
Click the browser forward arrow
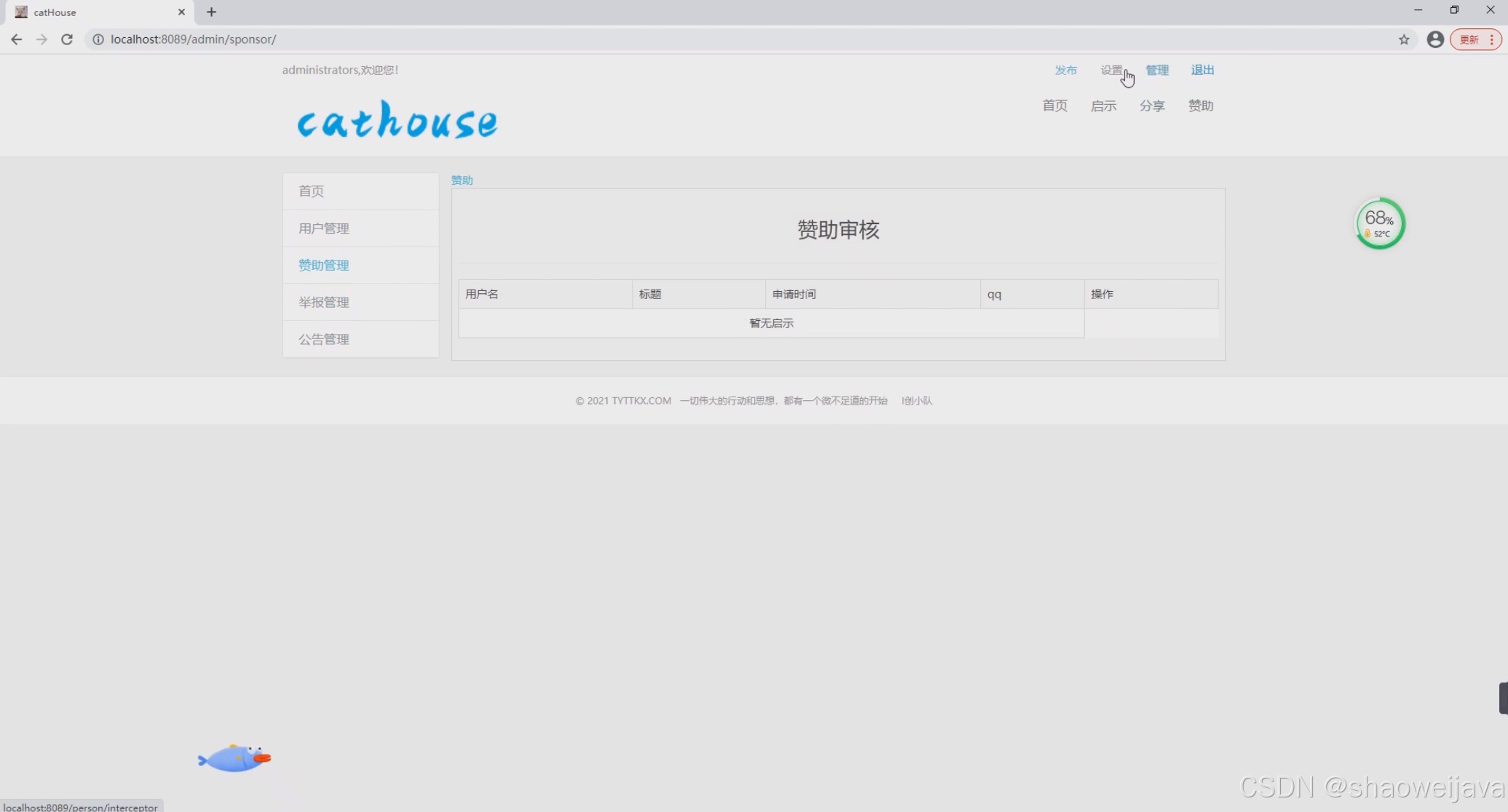point(41,39)
